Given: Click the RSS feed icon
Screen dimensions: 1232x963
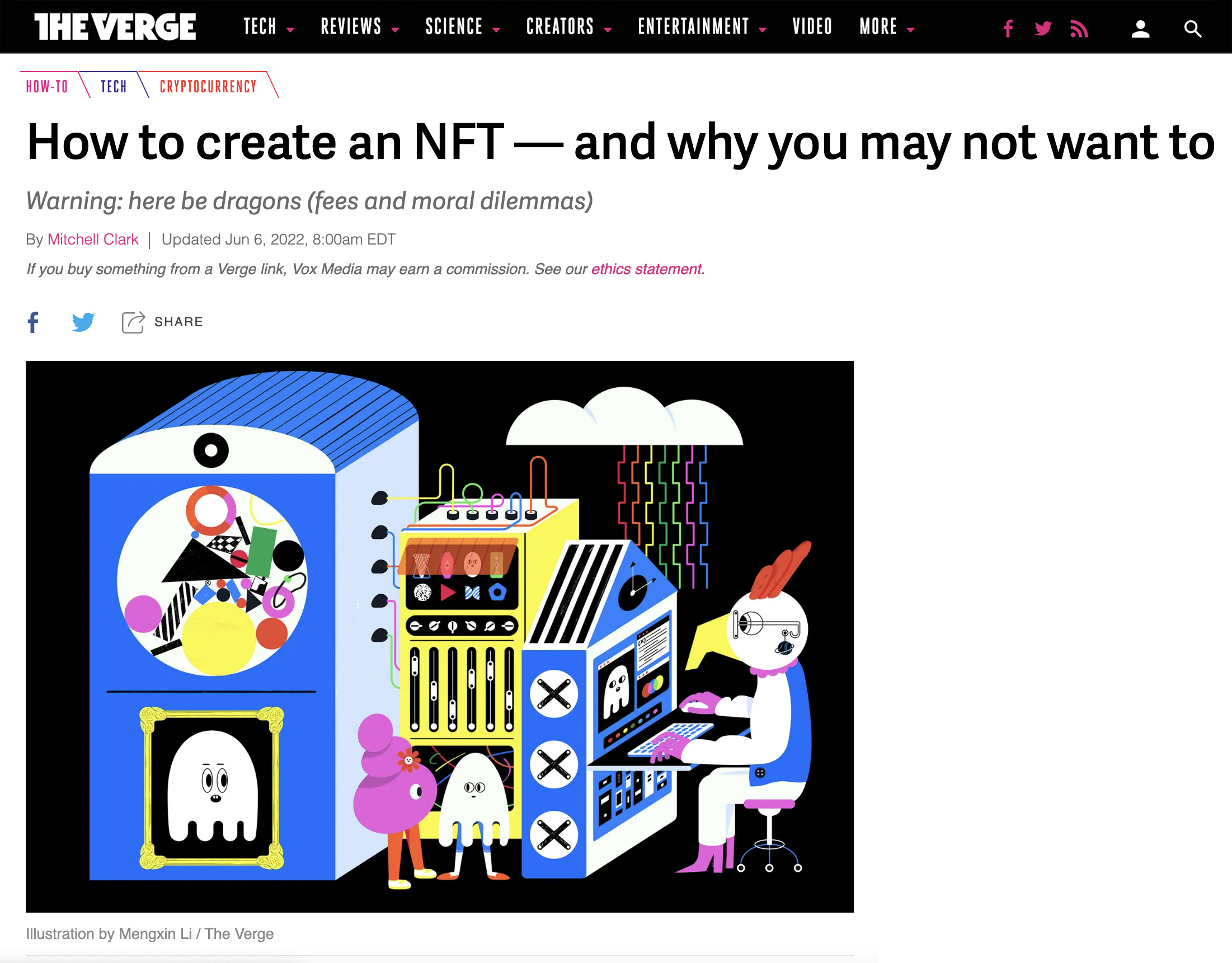Looking at the screenshot, I should tap(1079, 28).
